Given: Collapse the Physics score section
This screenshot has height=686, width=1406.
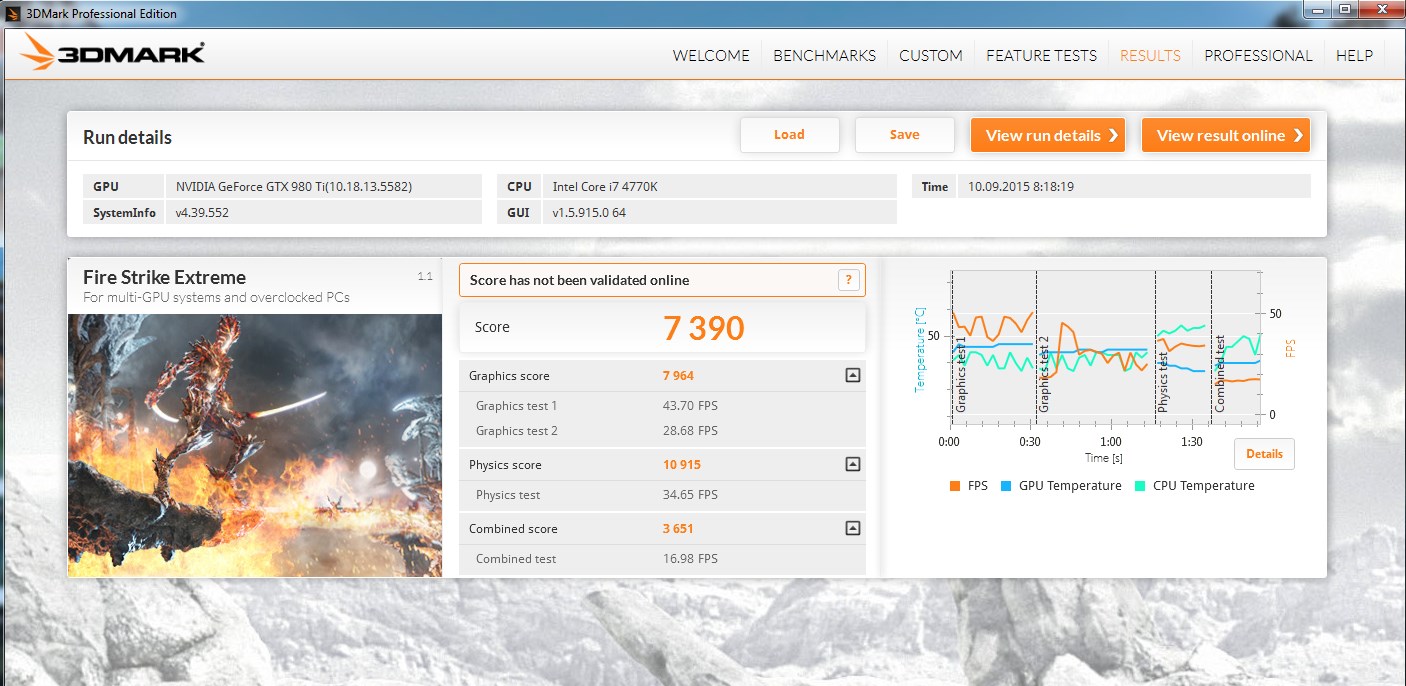Looking at the screenshot, I should [x=852, y=464].
